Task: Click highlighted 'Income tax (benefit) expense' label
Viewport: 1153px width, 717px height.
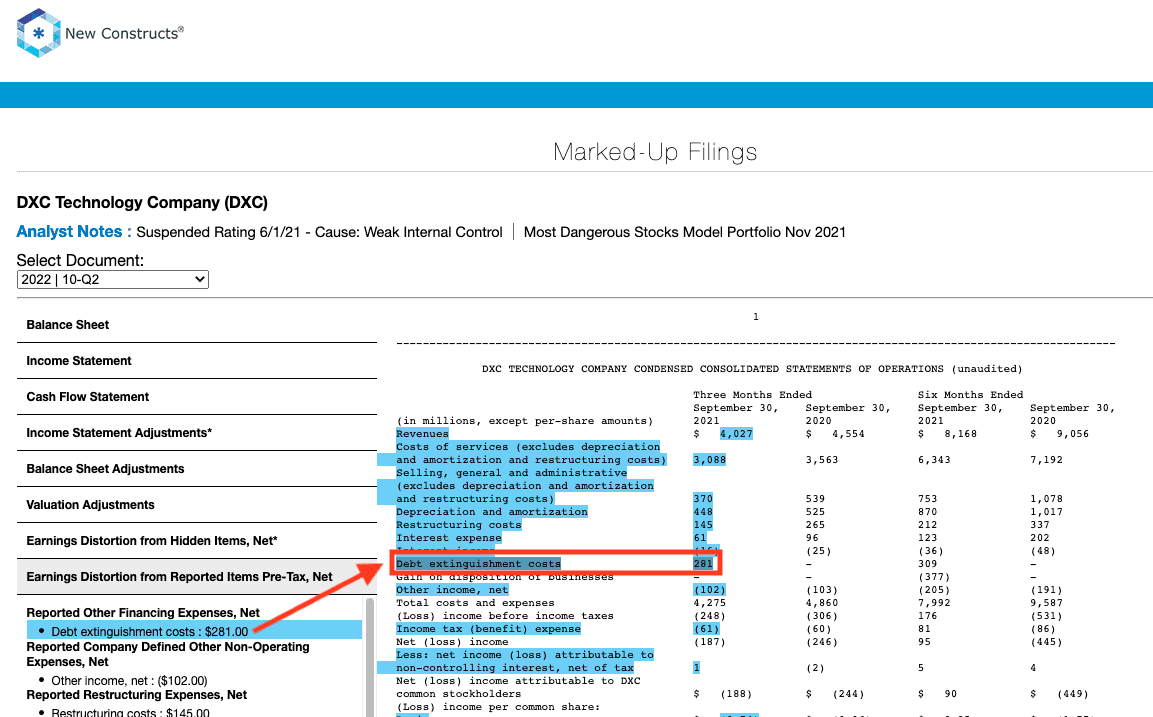Action: [x=488, y=629]
